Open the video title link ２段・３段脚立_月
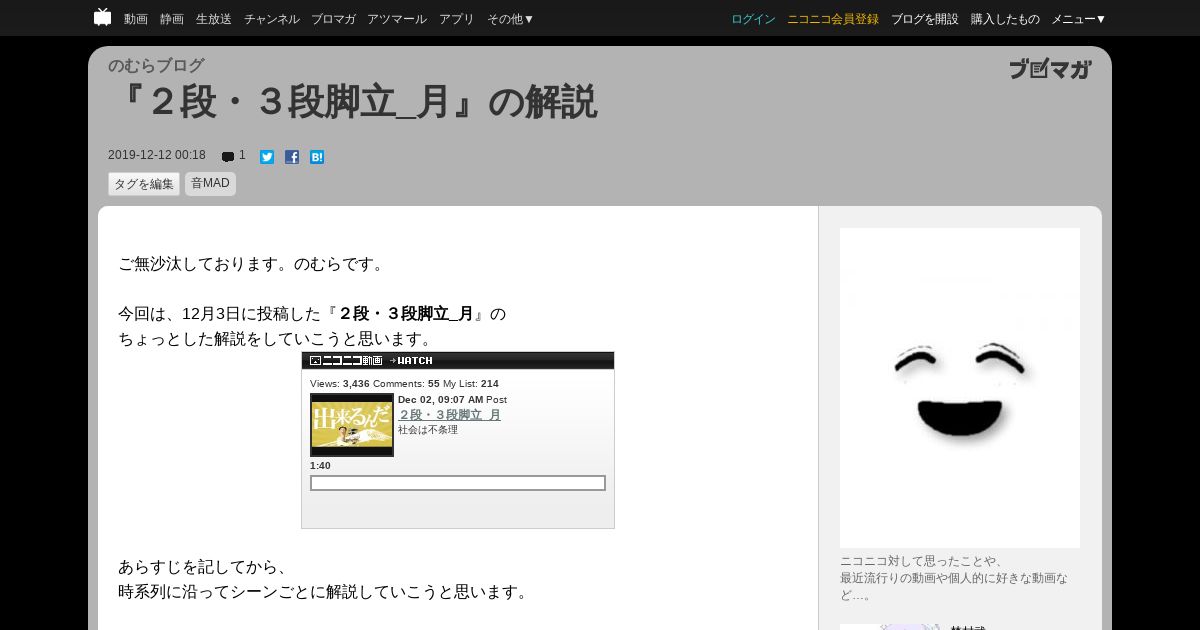The height and width of the screenshot is (630, 1200). (449, 414)
